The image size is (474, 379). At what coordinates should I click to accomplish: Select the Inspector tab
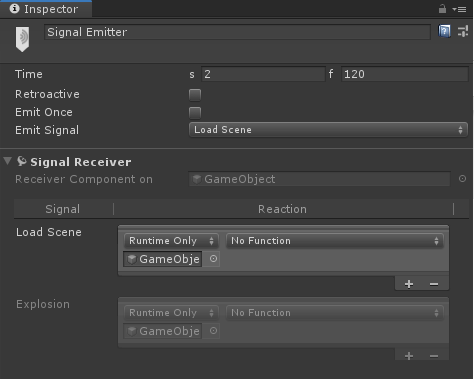coord(46,9)
